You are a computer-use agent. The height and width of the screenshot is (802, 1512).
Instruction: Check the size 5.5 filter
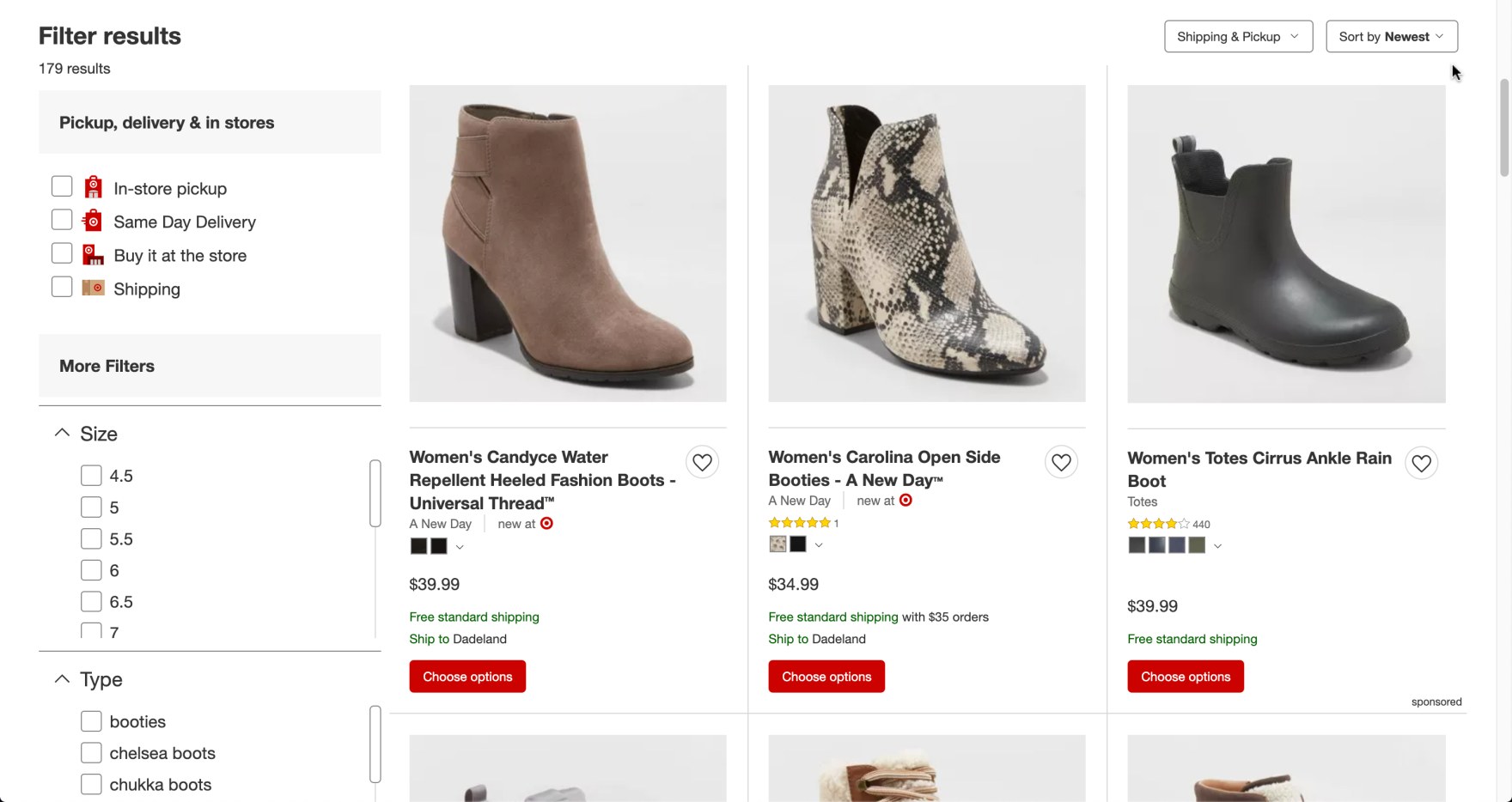pos(91,538)
